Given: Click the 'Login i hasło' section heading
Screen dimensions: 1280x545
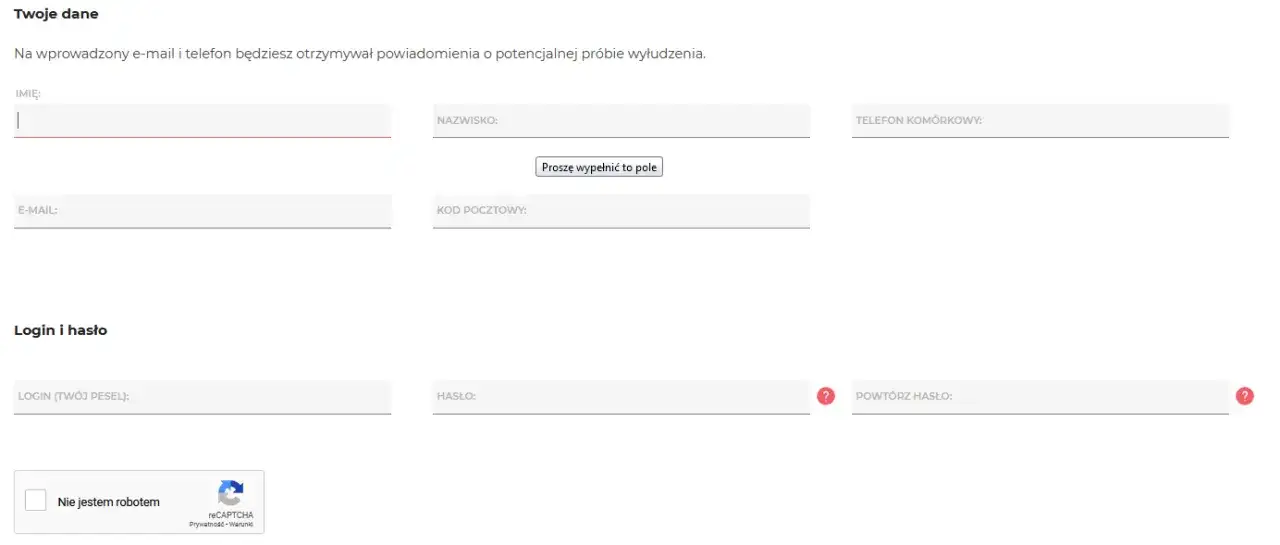Looking at the screenshot, I should tap(60, 330).
